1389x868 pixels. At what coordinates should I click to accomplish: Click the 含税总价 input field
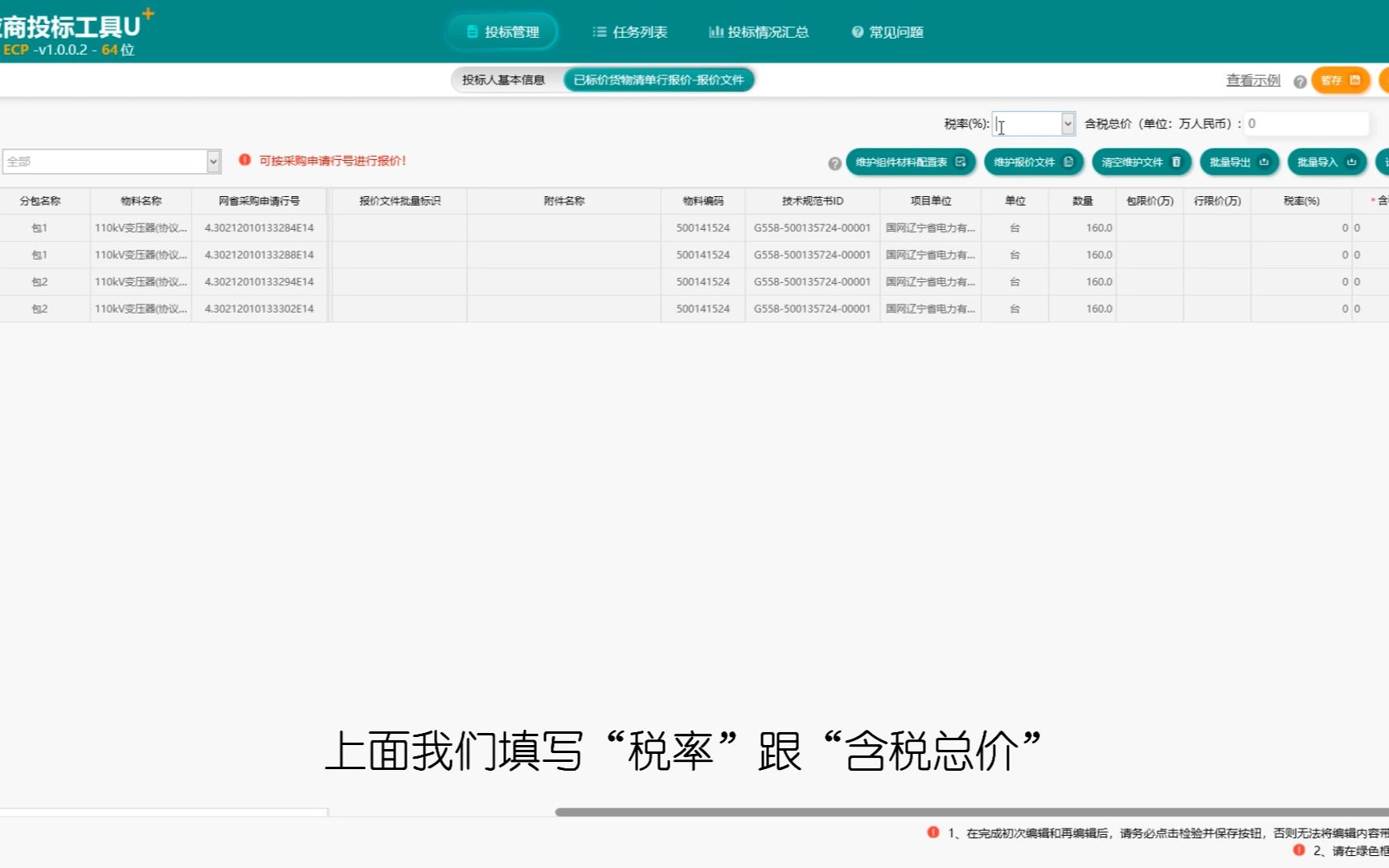[x=1306, y=124]
